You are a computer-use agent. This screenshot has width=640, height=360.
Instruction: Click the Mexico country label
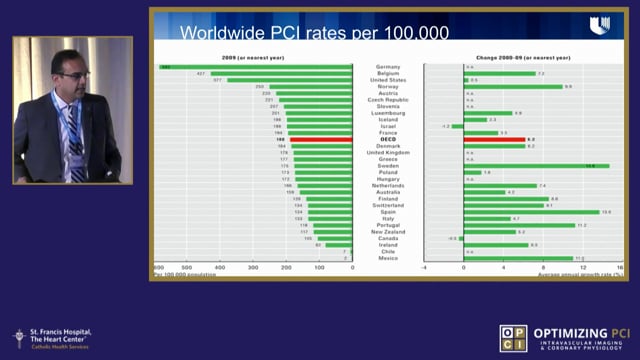pyautogui.click(x=388, y=258)
